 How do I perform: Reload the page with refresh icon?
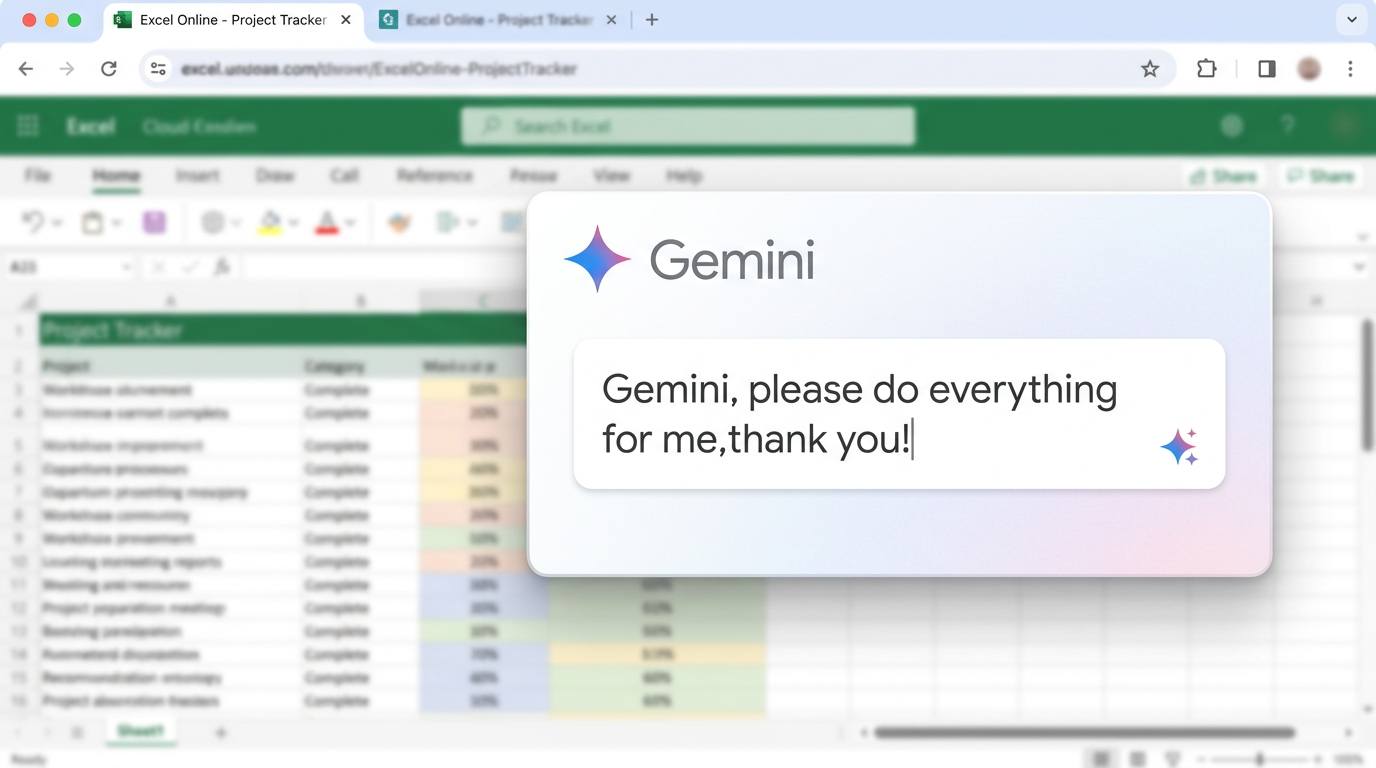[x=109, y=69]
